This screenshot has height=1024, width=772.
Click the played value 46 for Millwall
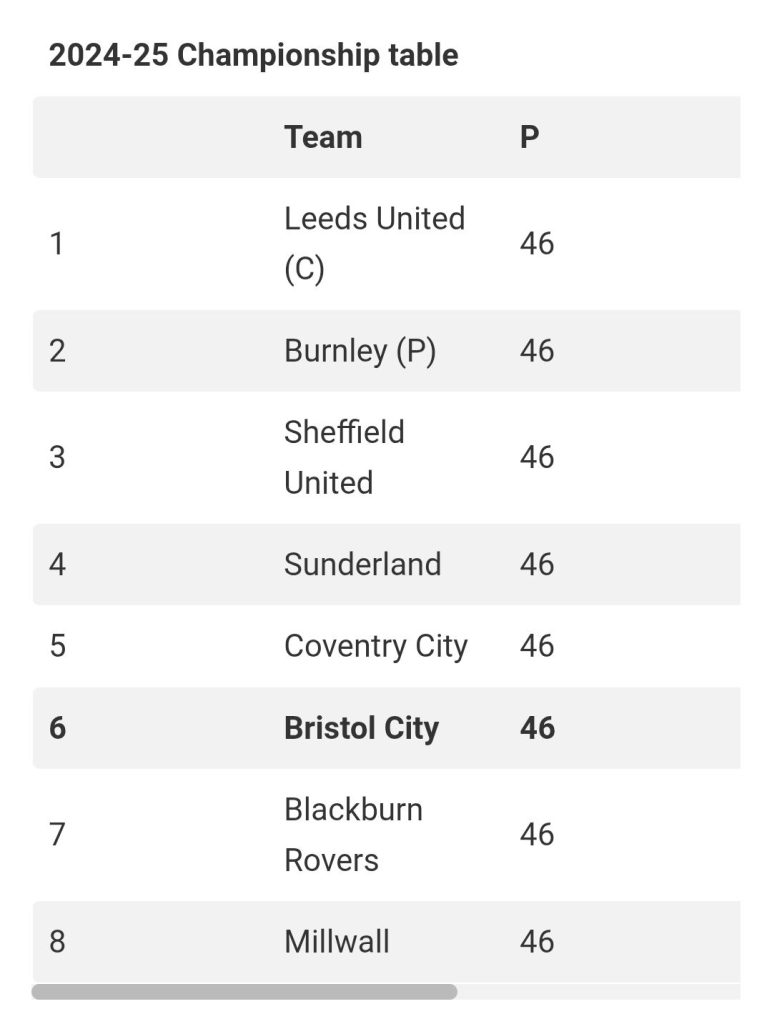point(537,942)
